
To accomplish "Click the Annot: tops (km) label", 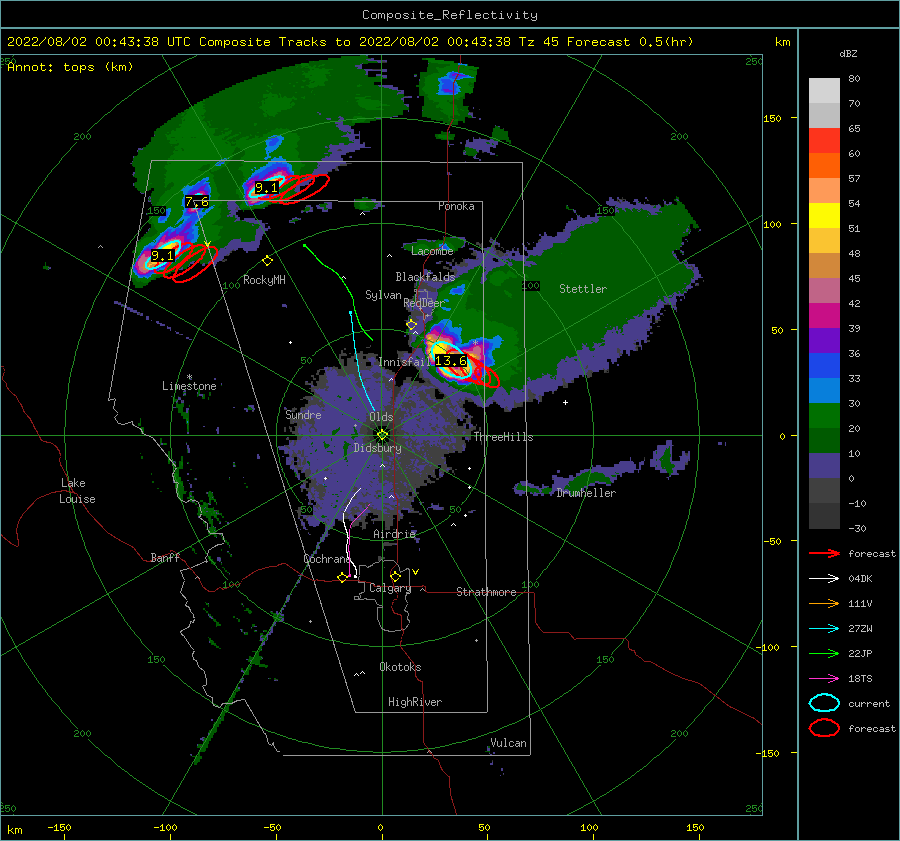I will (70, 67).
